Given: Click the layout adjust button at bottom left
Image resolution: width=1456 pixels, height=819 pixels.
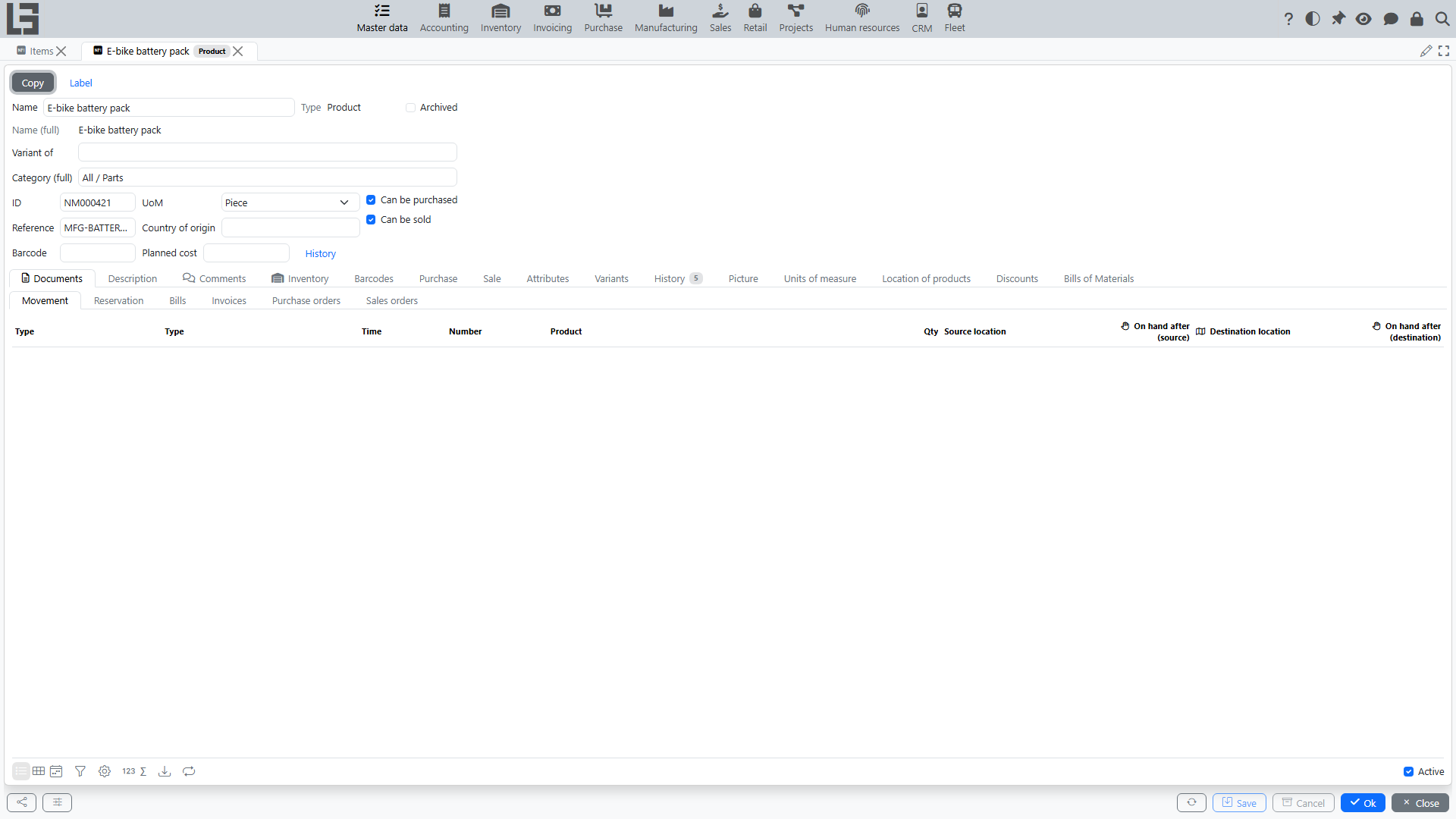Looking at the screenshot, I should [58, 802].
